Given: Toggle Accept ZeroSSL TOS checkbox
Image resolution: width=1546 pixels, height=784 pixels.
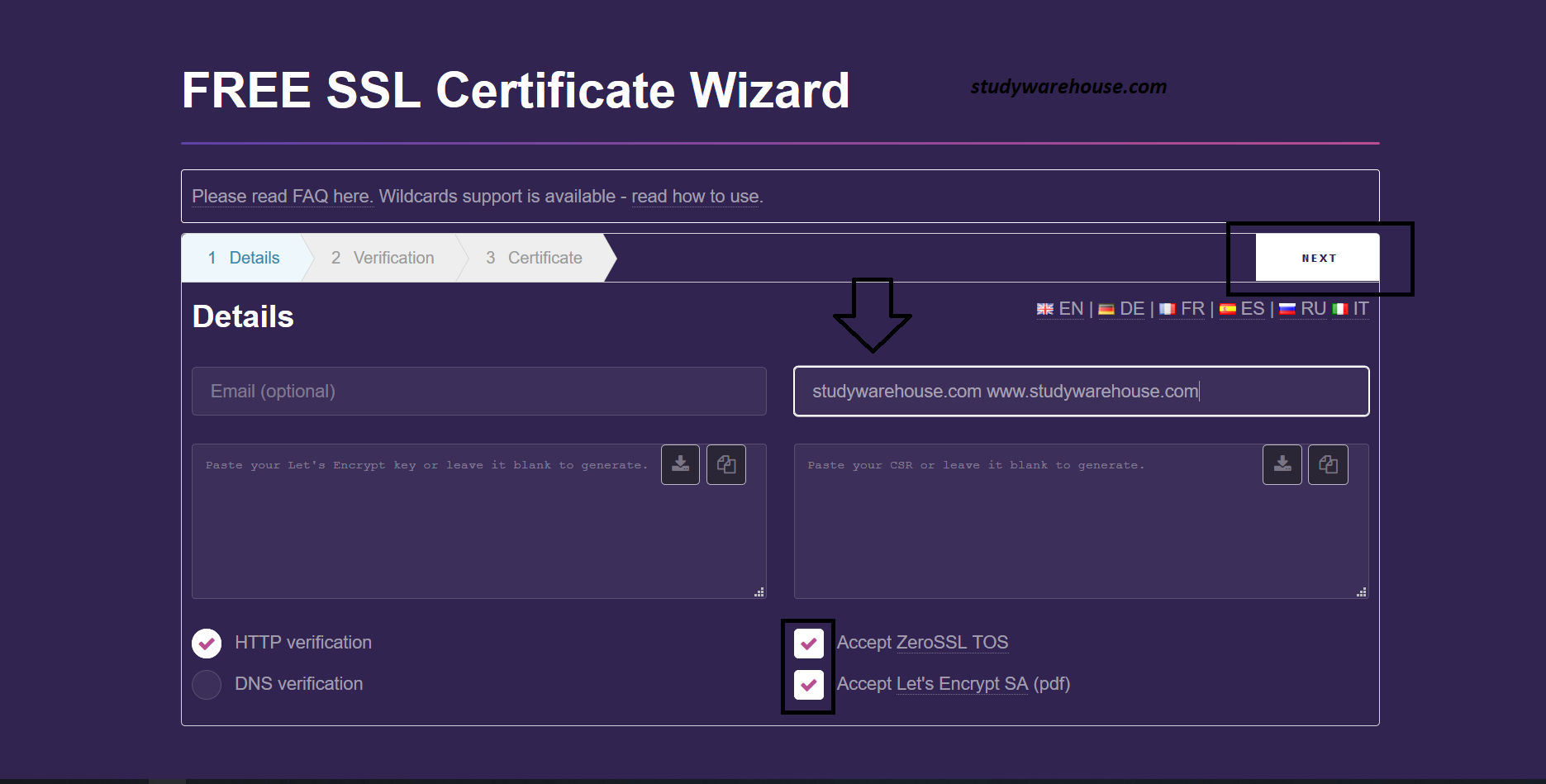Looking at the screenshot, I should point(809,644).
